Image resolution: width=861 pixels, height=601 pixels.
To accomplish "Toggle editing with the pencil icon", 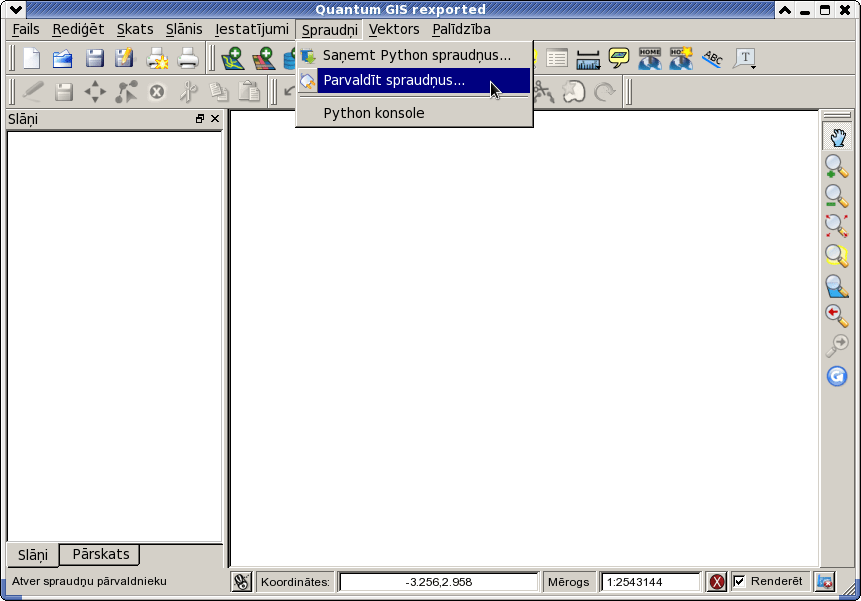I will [x=32, y=92].
